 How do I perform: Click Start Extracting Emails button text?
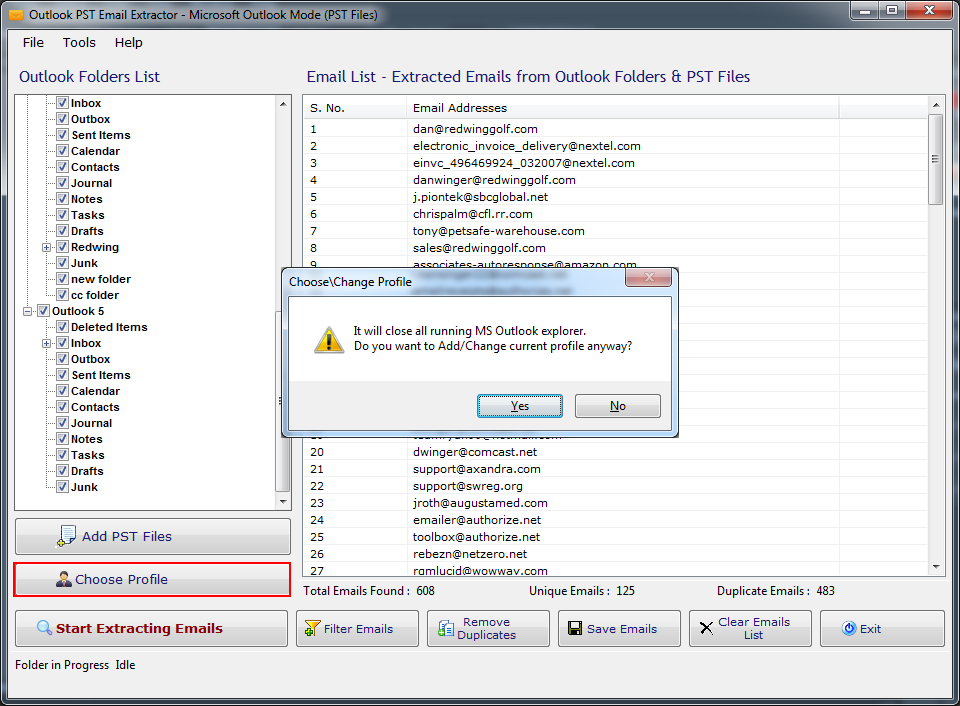(x=139, y=628)
